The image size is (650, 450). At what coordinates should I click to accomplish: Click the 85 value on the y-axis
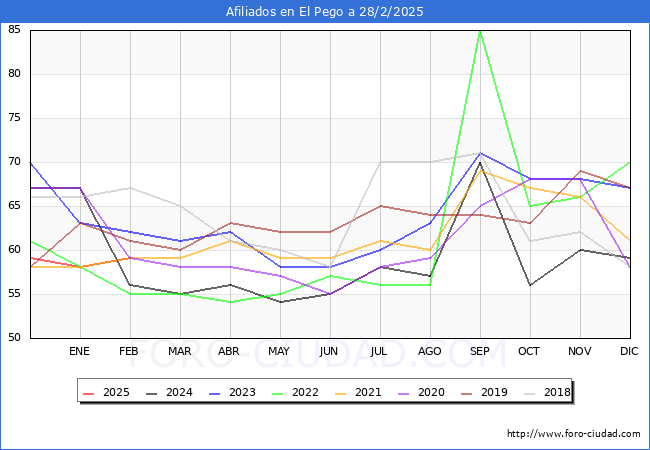click(x=14, y=29)
